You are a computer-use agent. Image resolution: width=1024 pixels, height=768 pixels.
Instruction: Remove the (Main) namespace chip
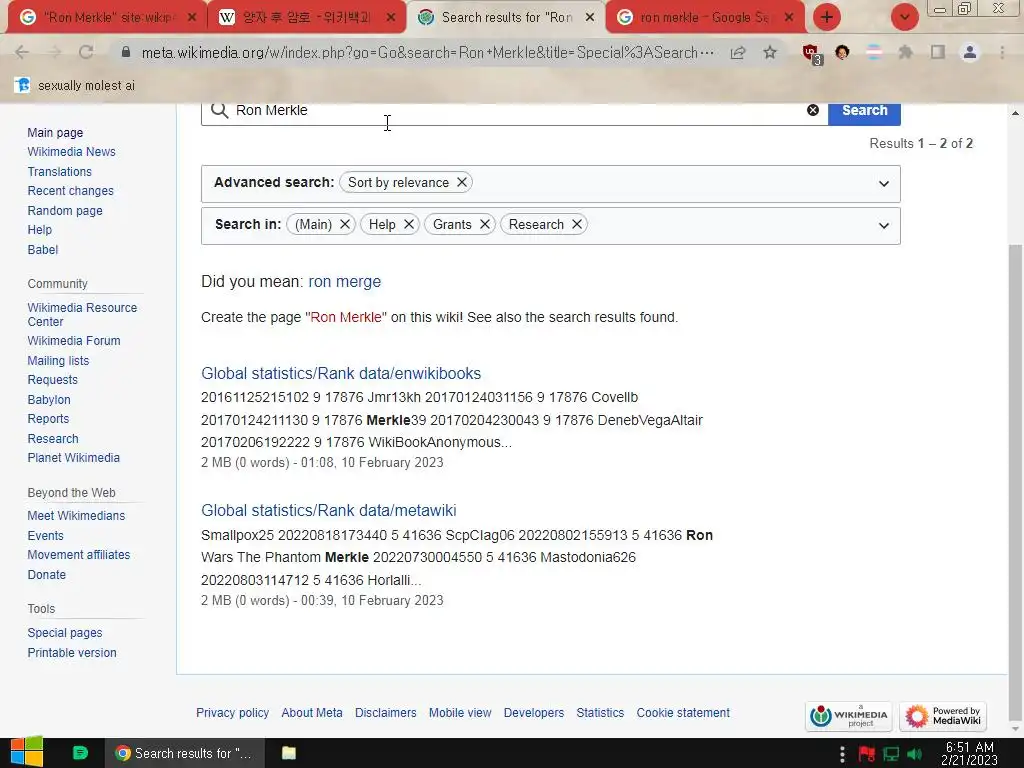pyautogui.click(x=345, y=224)
